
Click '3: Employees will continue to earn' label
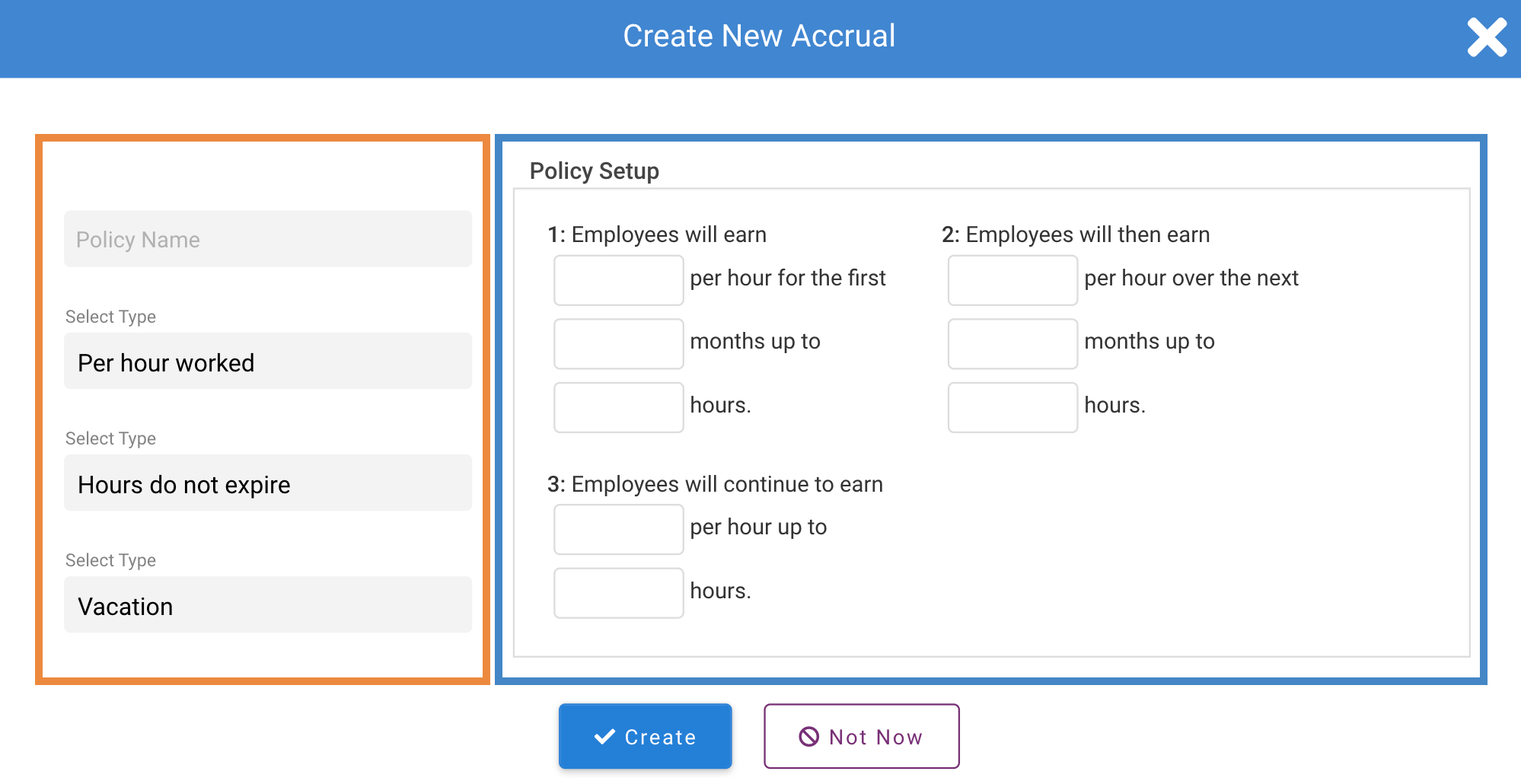click(715, 484)
